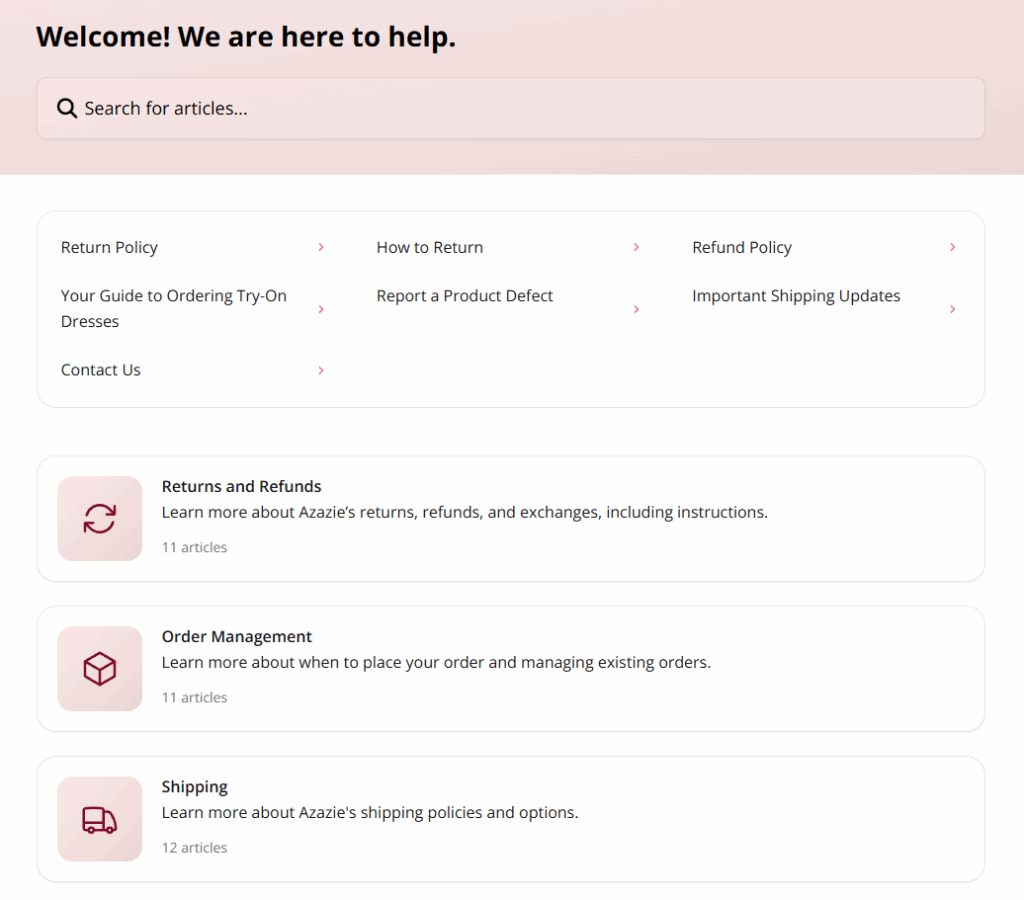Select the Report a Product Defect link
Viewport: 1024px width, 900px height.
coord(464,296)
